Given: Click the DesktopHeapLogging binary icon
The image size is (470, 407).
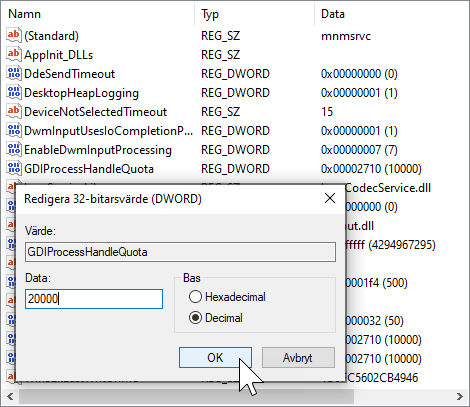Looking at the screenshot, I should pyautogui.click(x=14, y=92).
